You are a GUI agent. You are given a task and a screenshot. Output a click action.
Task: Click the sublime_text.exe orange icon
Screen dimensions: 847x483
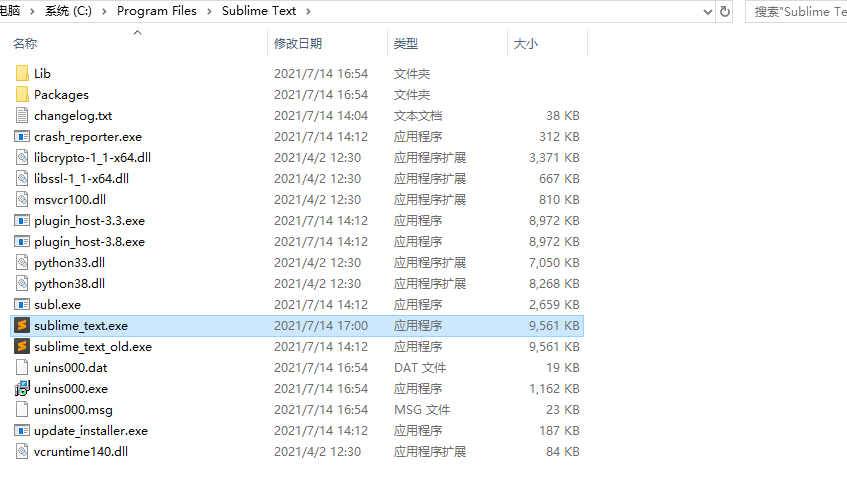pyautogui.click(x=22, y=326)
